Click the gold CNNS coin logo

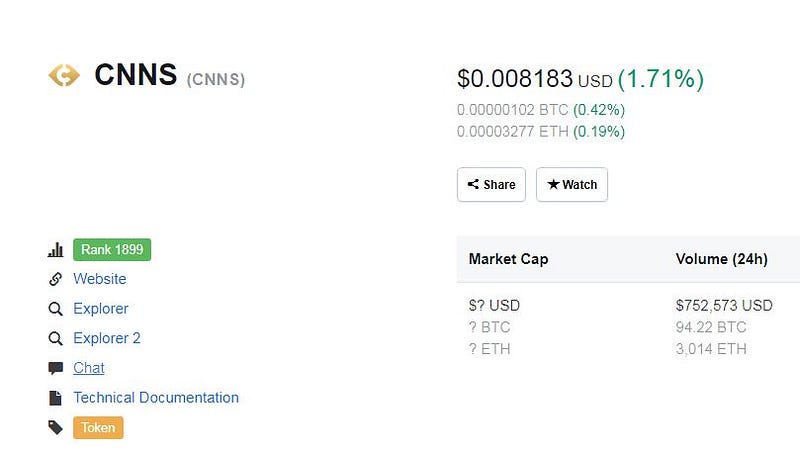coord(64,75)
